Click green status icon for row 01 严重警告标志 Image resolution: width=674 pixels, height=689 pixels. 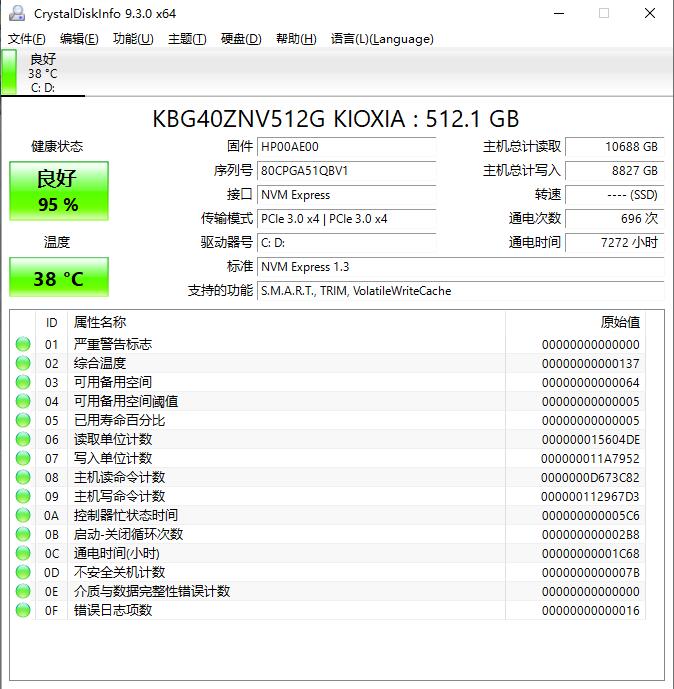coord(23,344)
